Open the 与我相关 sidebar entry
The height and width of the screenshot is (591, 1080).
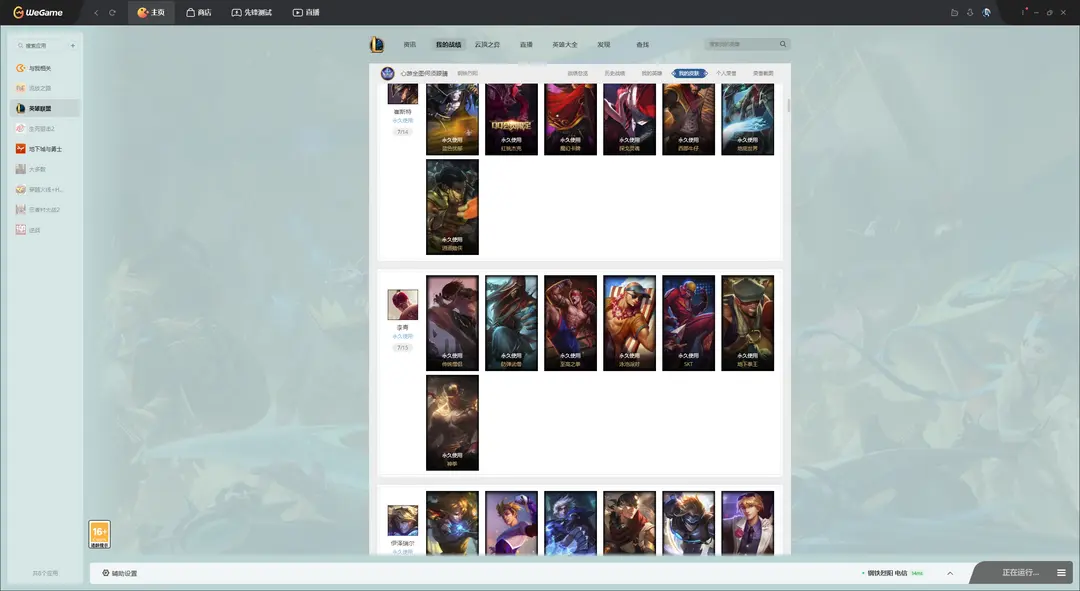45,68
